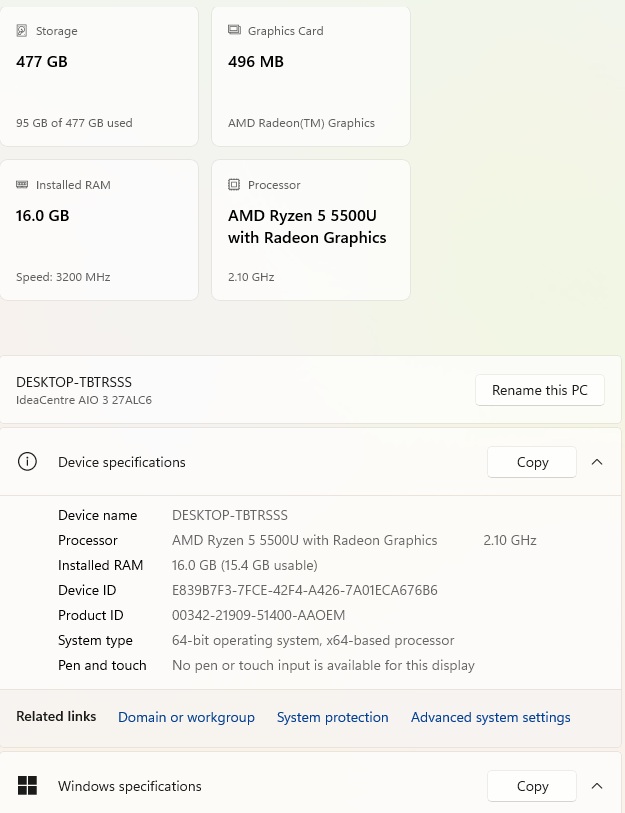
Task: Click the 16.0 GB RAM card value
Action: tap(43, 216)
